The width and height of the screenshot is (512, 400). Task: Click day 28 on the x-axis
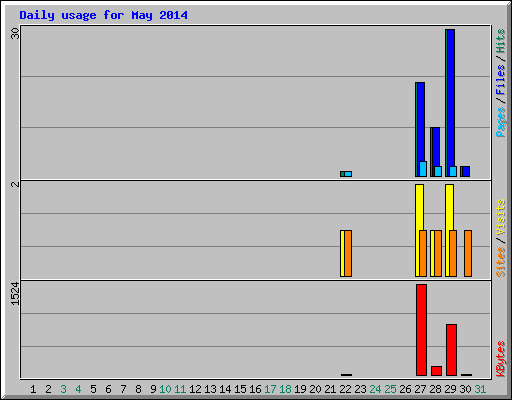(435, 389)
